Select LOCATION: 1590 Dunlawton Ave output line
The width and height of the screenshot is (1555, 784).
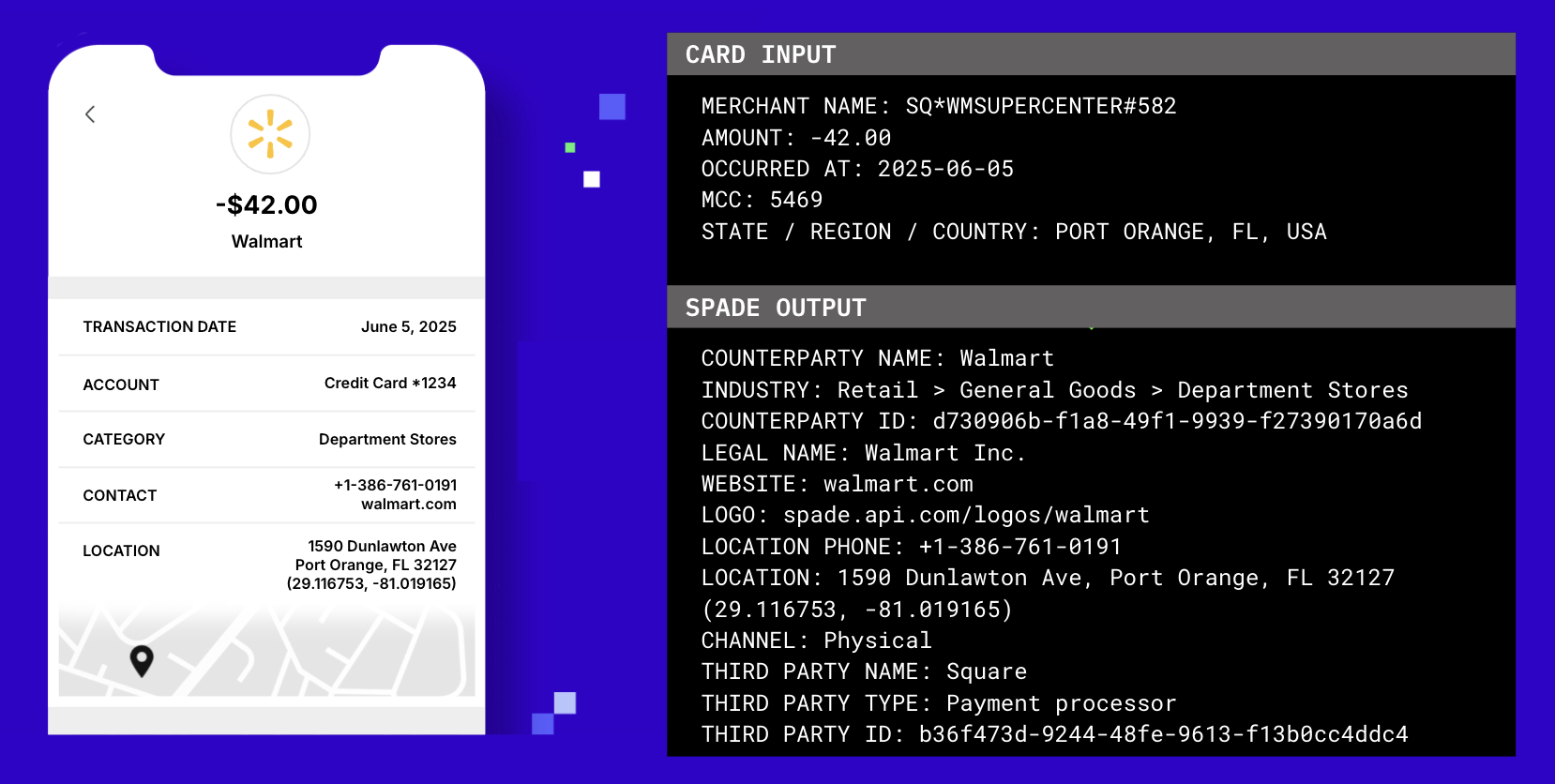click(x=1048, y=578)
